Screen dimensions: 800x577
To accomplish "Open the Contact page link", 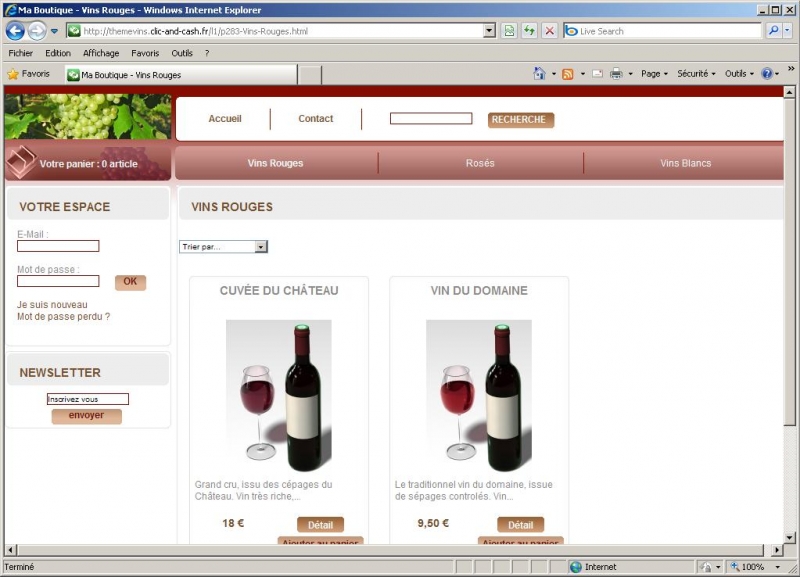I will (x=315, y=118).
